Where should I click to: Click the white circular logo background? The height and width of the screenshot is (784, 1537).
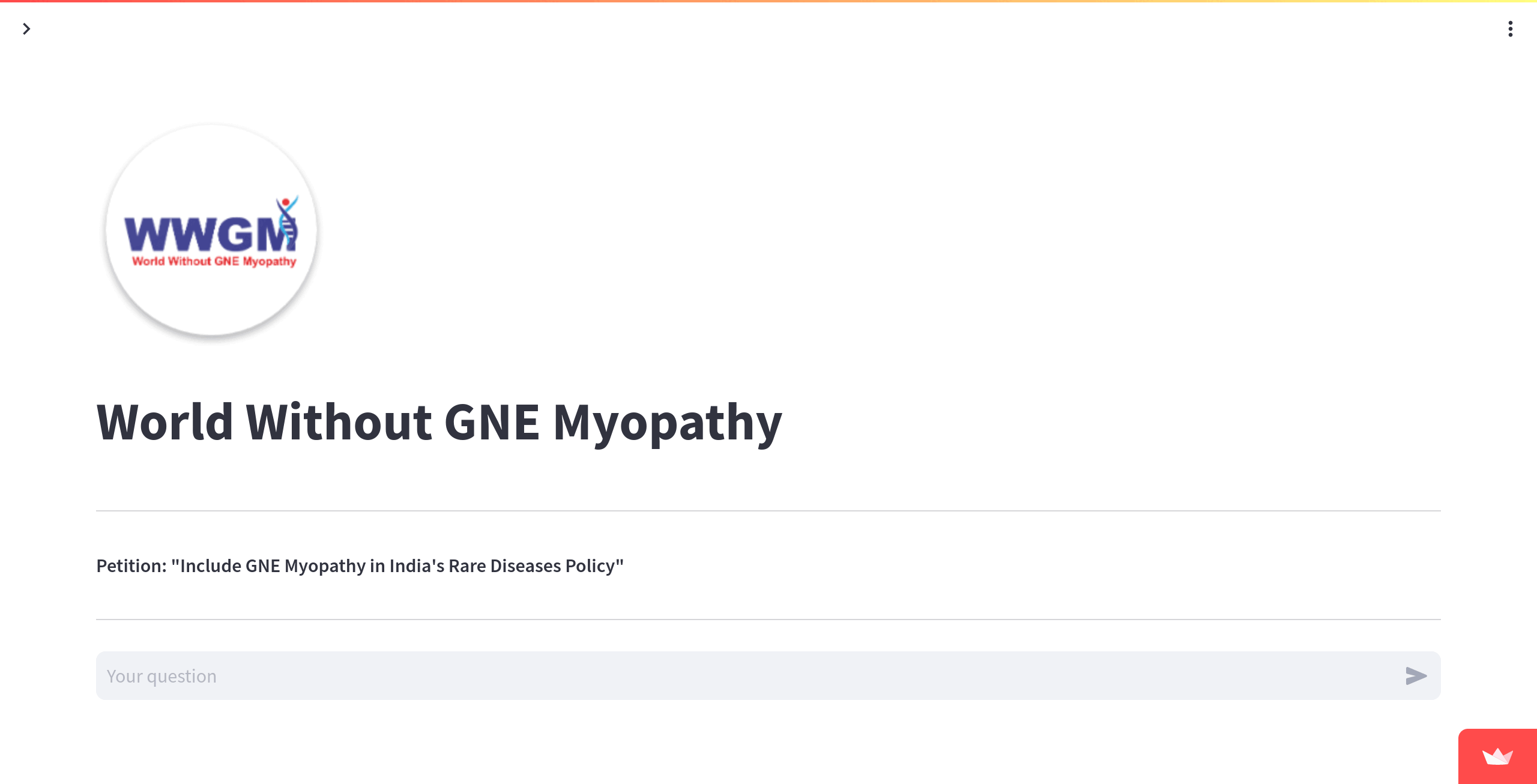click(x=211, y=300)
